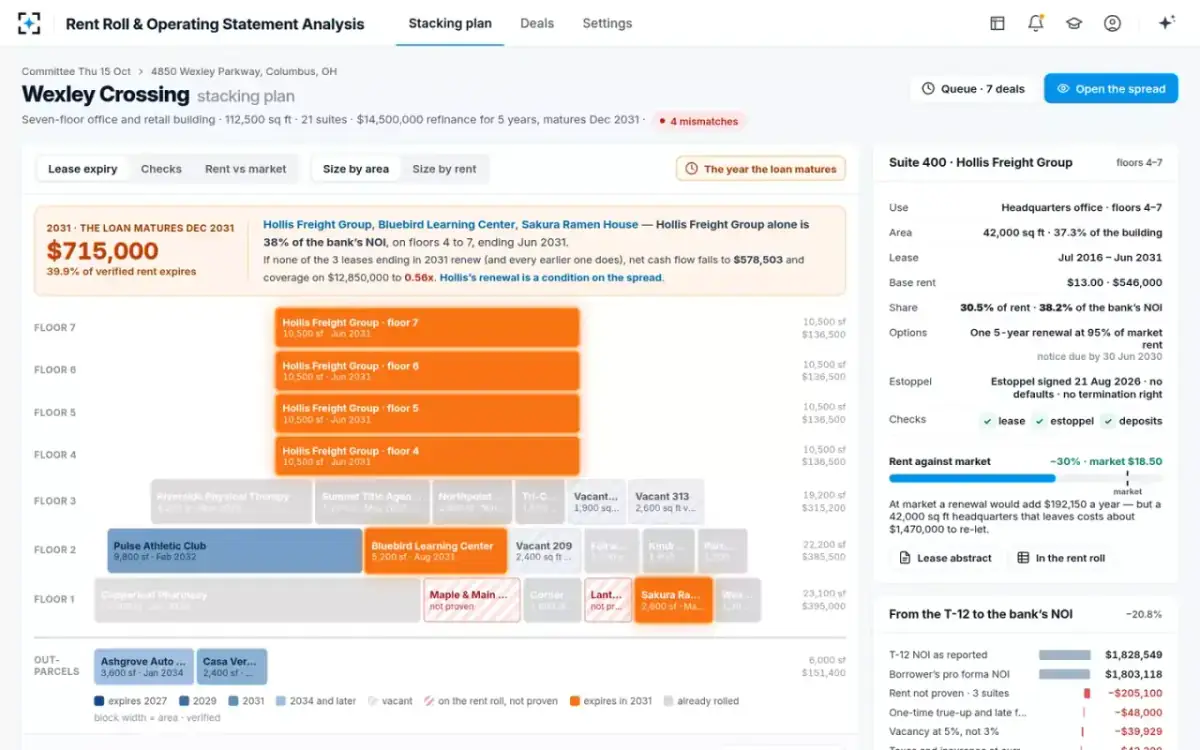Click document icon beside Lease abstract

pos(905,558)
